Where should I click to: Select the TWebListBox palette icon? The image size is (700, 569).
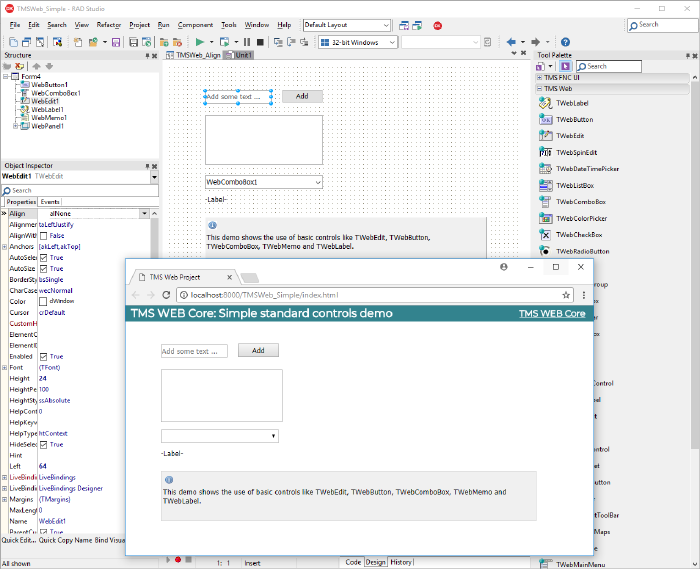click(x=546, y=185)
